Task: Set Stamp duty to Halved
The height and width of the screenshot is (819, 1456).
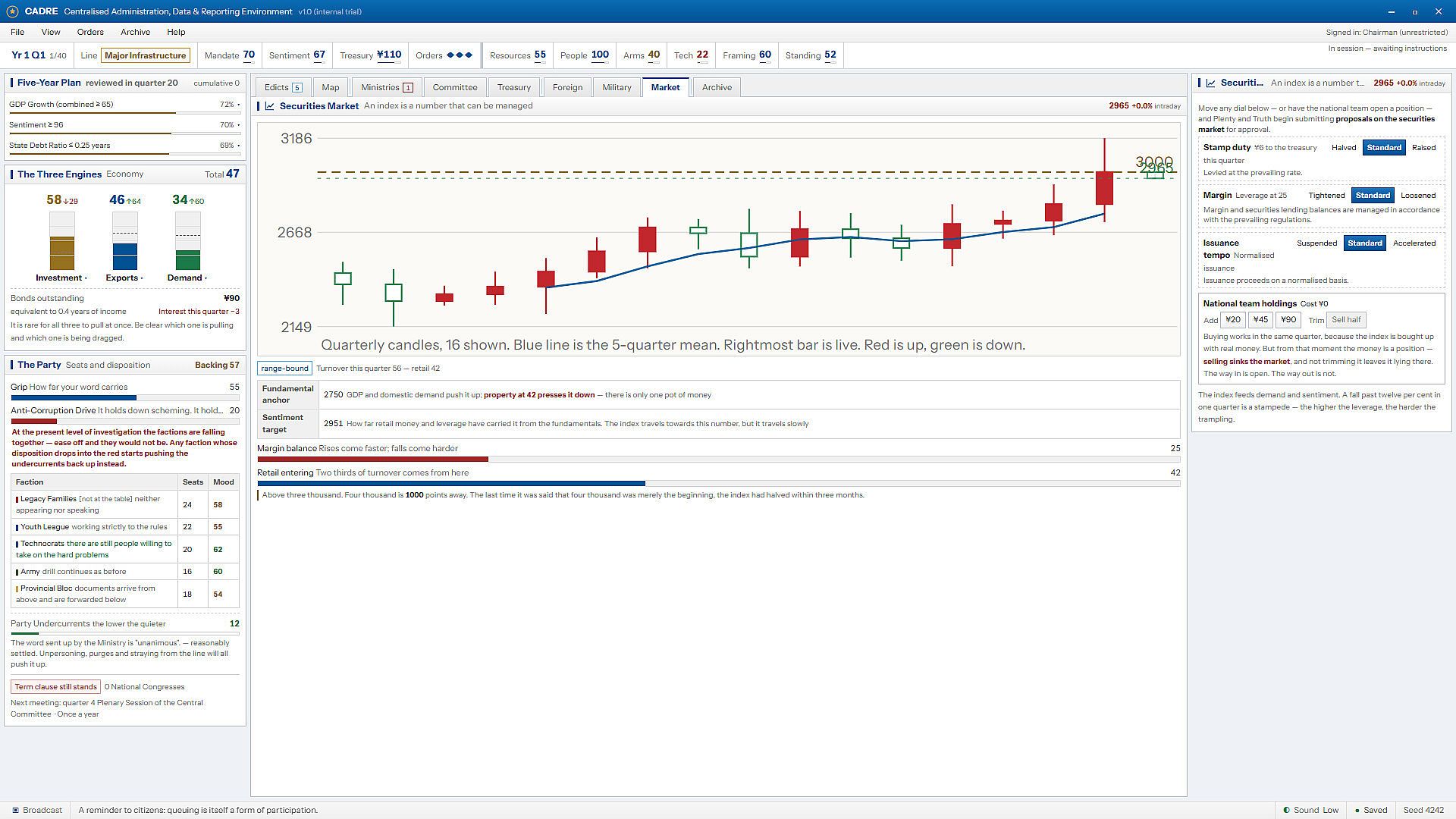Action: pyautogui.click(x=1343, y=148)
